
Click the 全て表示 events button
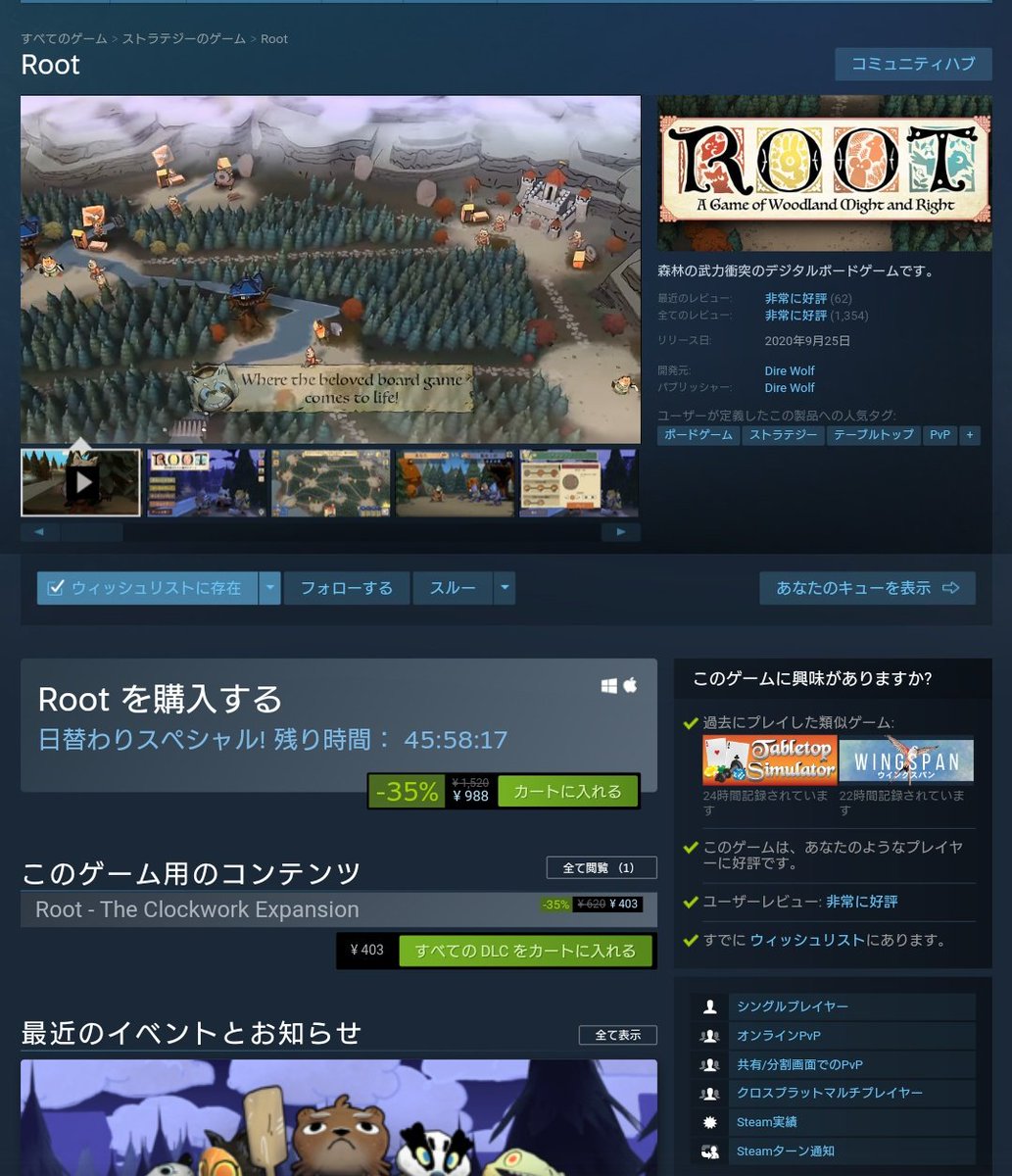point(617,1035)
